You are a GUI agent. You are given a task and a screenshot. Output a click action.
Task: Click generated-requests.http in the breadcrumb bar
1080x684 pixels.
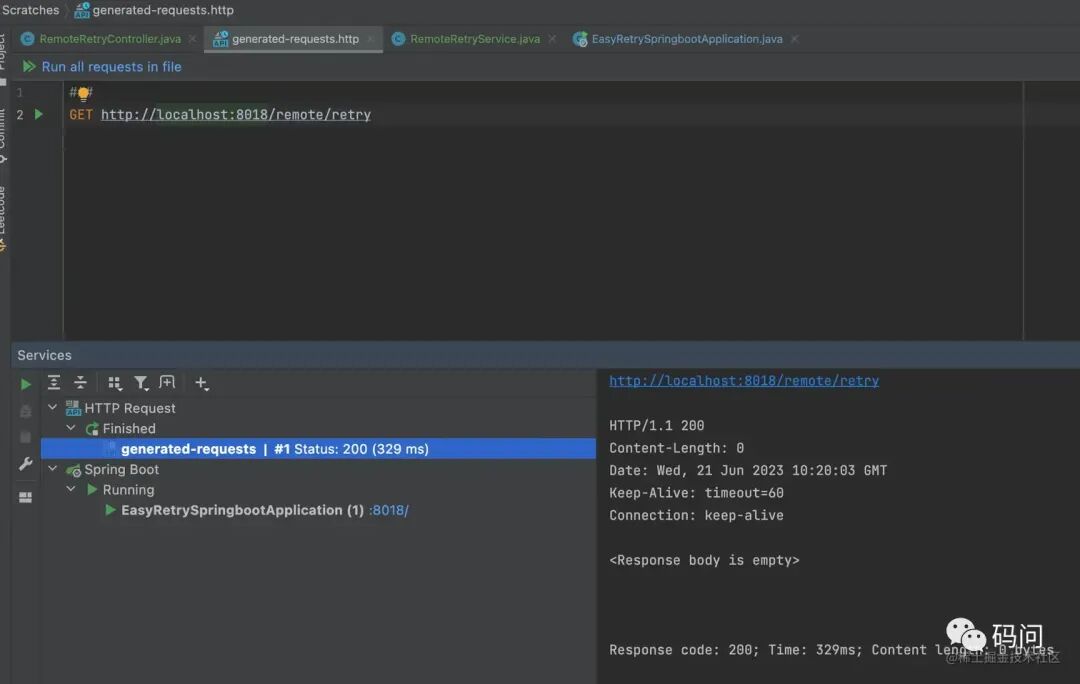[x=163, y=10]
